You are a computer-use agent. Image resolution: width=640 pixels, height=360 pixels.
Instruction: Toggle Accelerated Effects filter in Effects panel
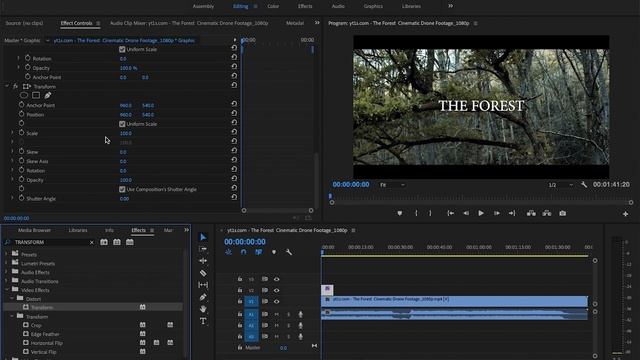(x=104, y=242)
